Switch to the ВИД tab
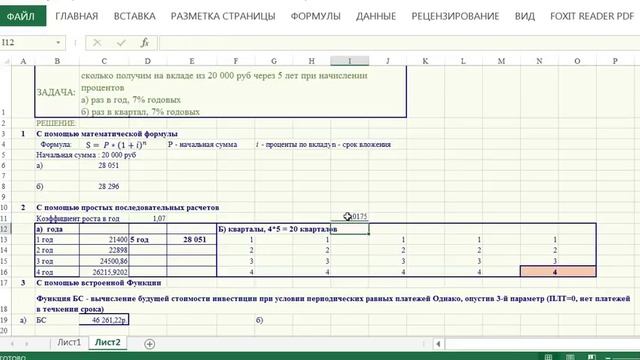 (x=524, y=16)
